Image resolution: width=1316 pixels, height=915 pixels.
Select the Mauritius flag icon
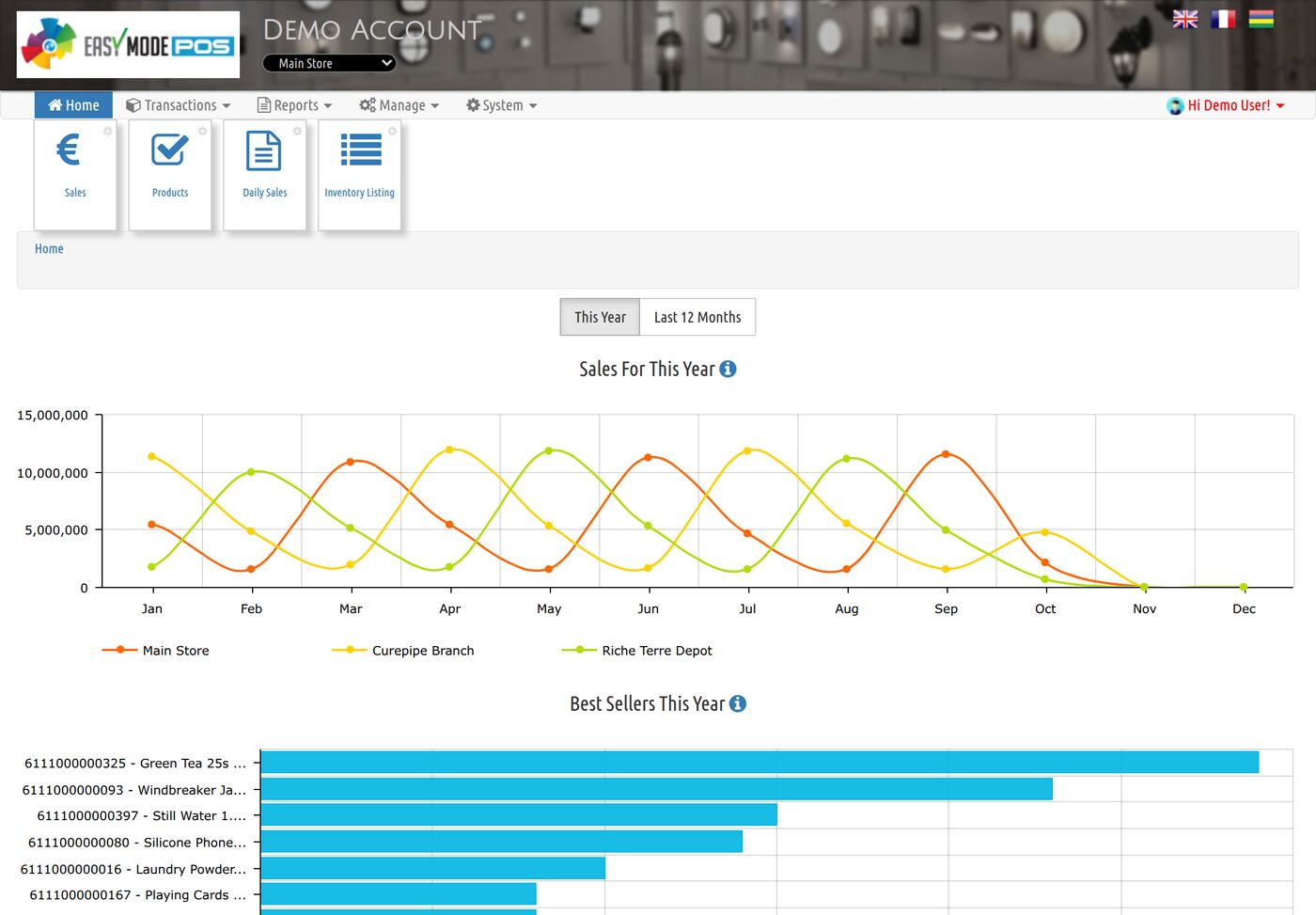1261,19
